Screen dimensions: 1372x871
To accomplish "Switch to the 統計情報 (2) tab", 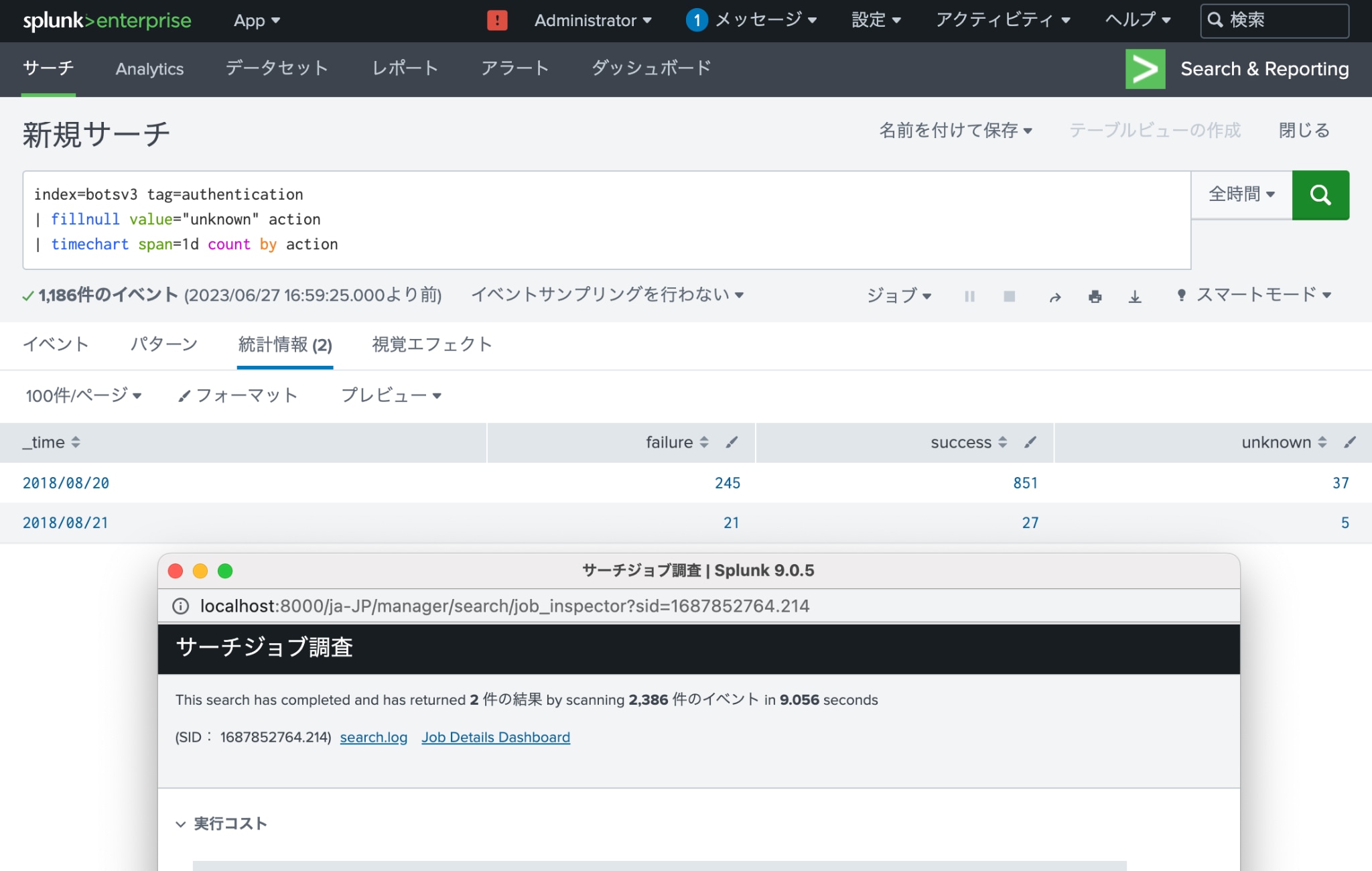I will click(285, 344).
